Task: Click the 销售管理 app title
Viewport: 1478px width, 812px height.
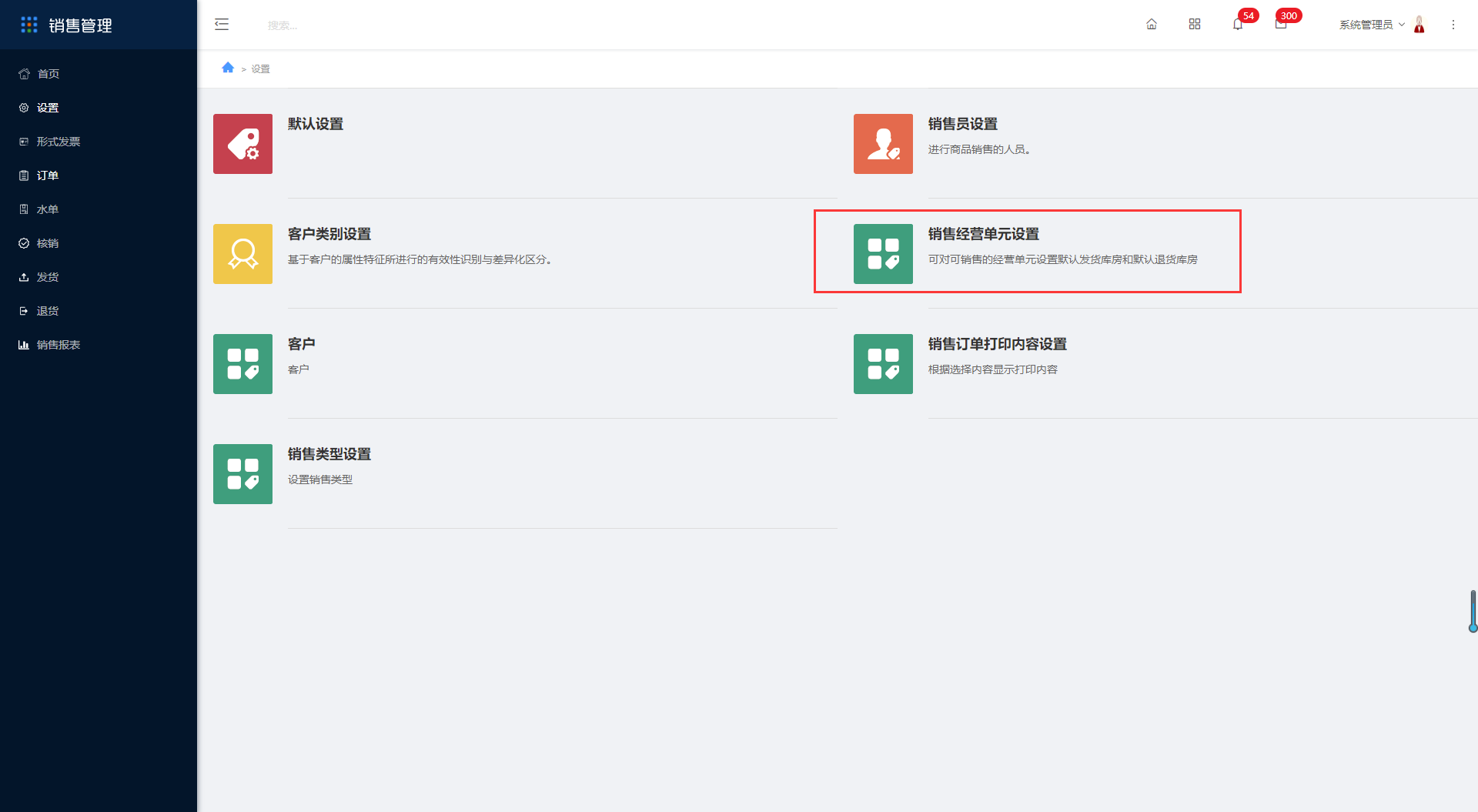Action: coord(81,25)
